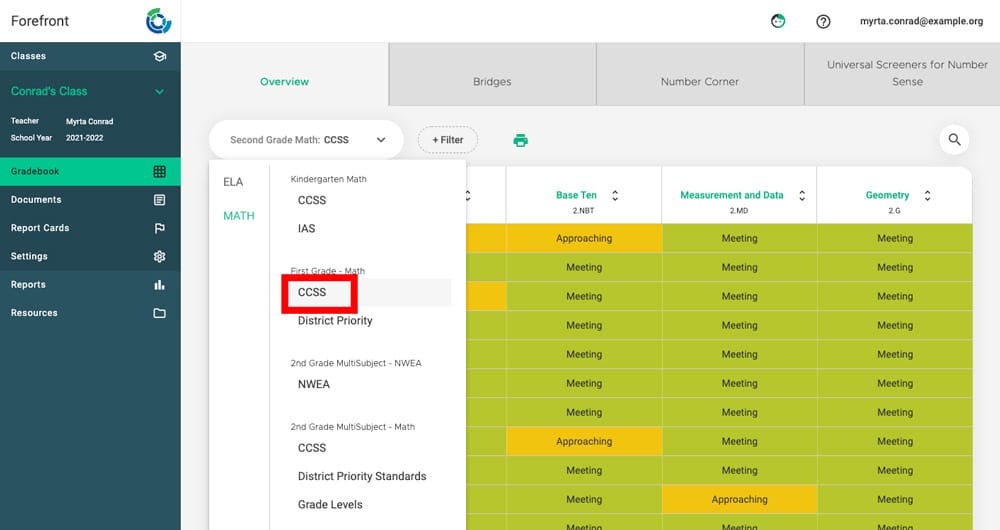The image size is (1000, 530).
Task: Click Approaching cell under Measurement and Data
Action: [740, 499]
